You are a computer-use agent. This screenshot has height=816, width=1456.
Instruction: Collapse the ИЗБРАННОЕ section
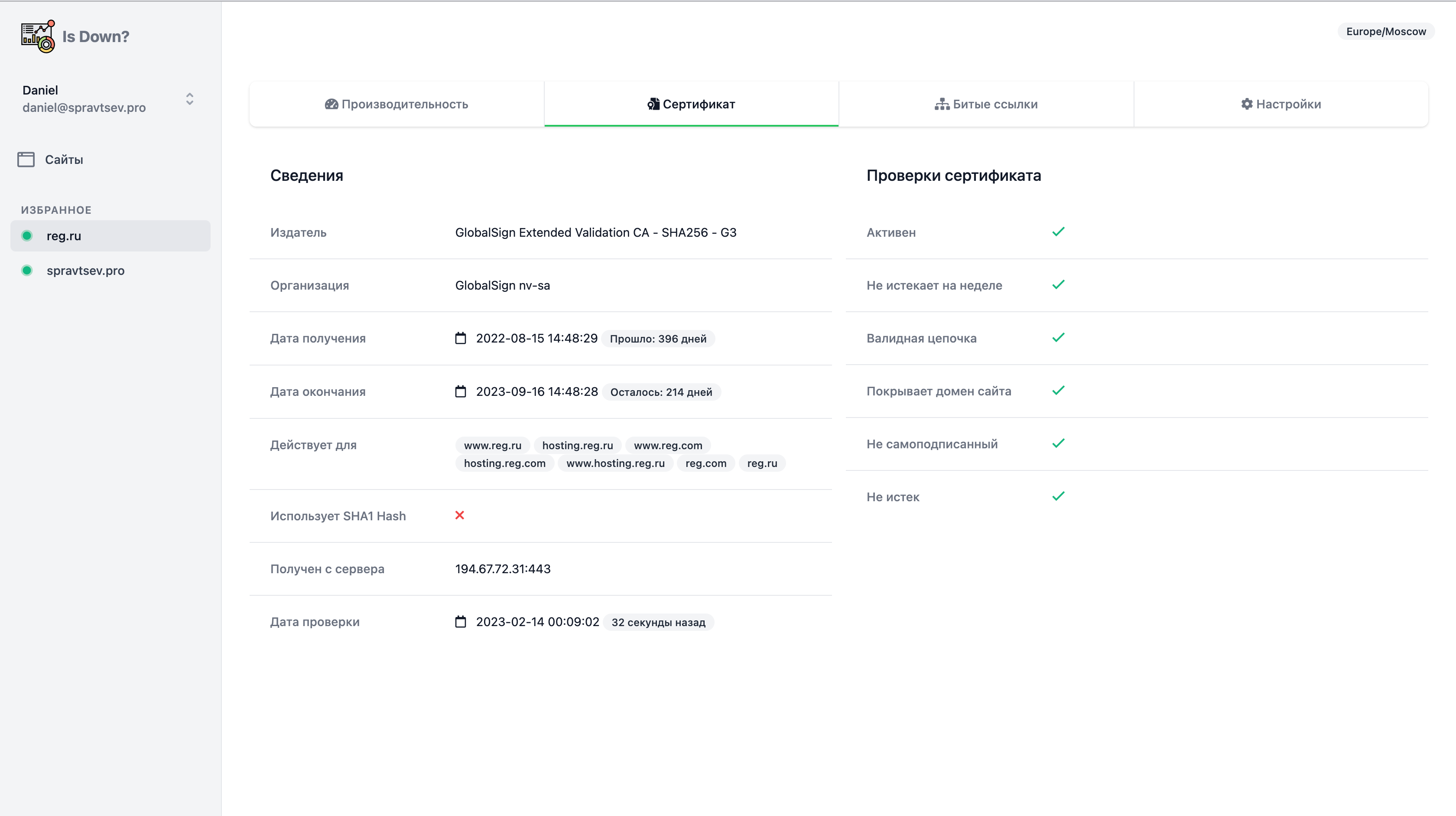56,209
